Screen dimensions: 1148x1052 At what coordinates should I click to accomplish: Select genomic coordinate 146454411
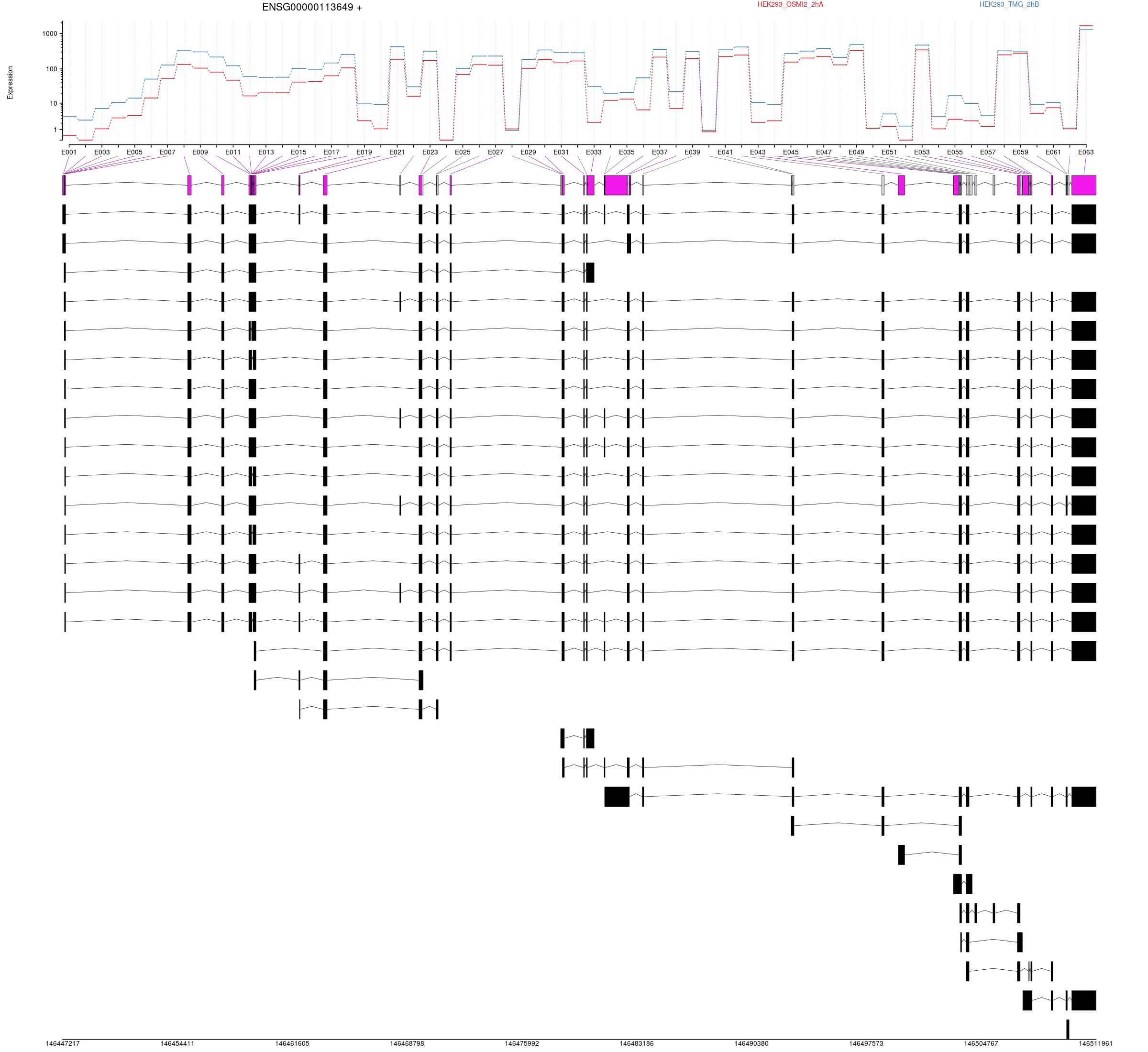(x=177, y=1043)
